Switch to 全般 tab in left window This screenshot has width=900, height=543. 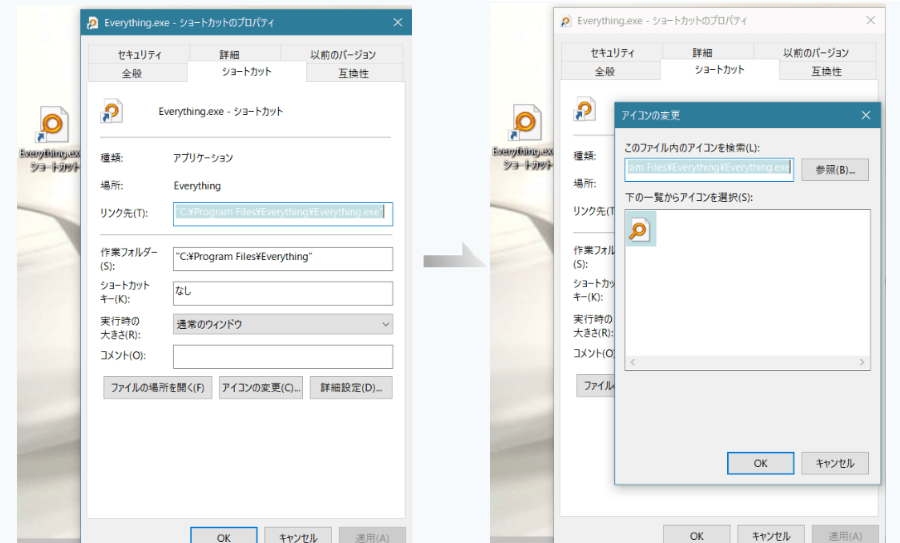pos(131,73)
